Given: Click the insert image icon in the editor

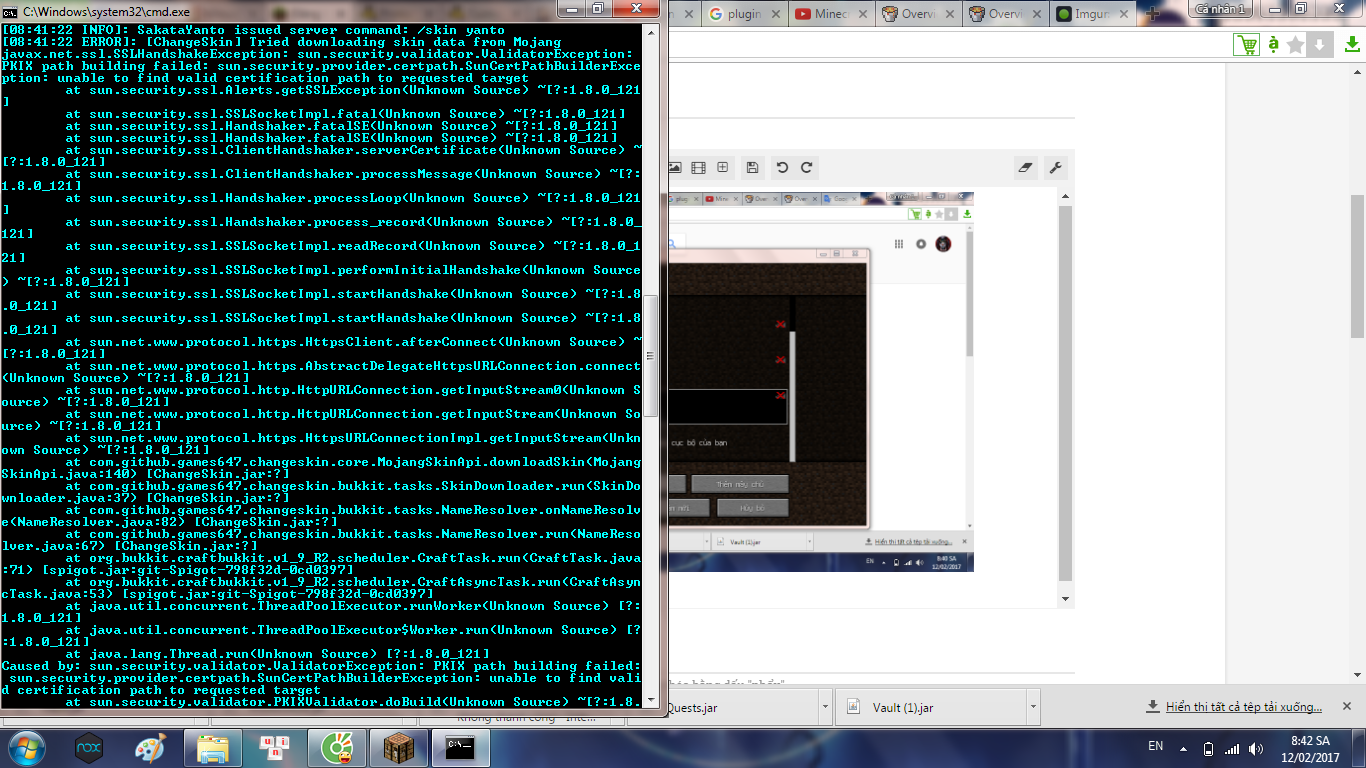Looking at the screenshot, I should (674, 167).
